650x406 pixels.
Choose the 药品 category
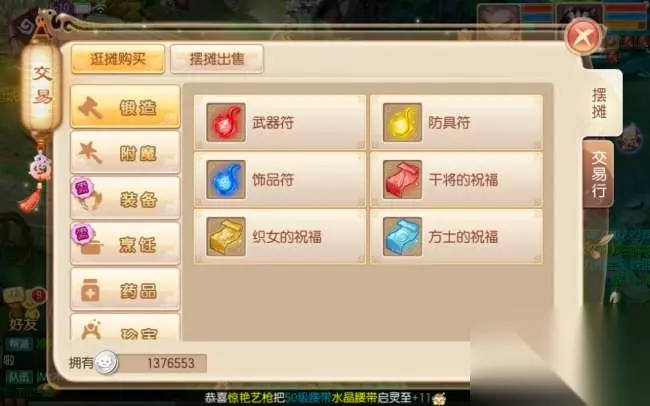click(x=126, y=289)
